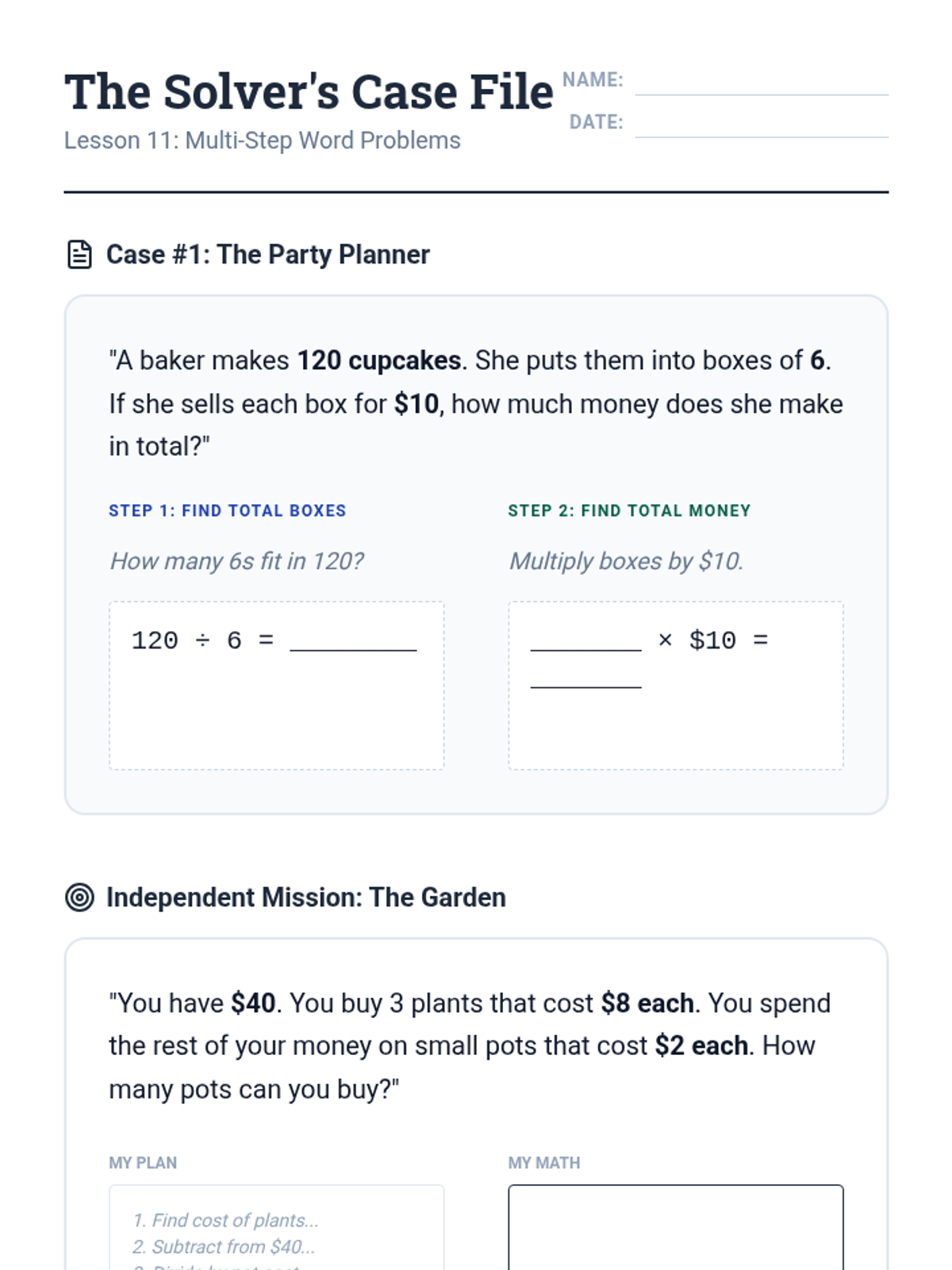
Task: Click the answer blank after 120 ÷ 6 =
Action: pyautogui.click(x=353, y=641)
